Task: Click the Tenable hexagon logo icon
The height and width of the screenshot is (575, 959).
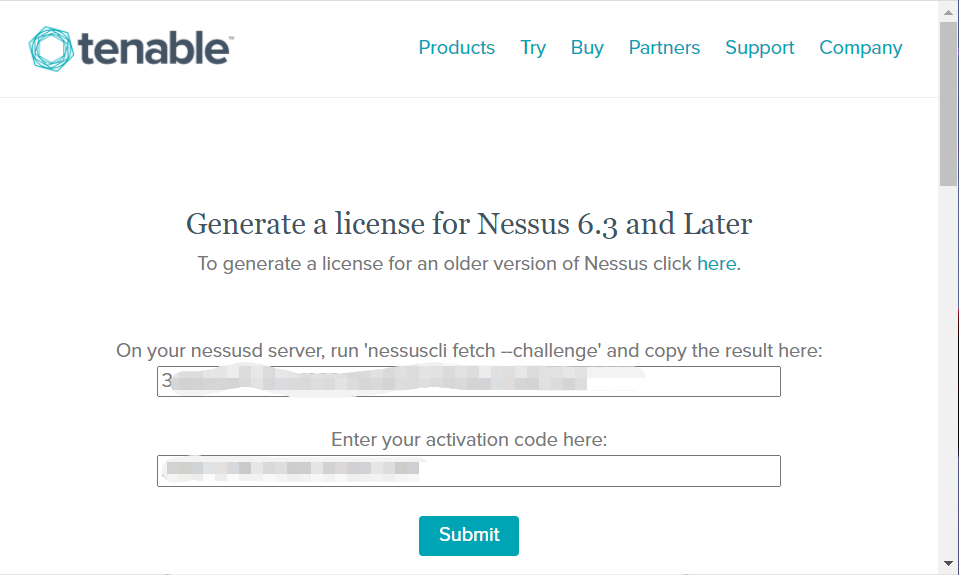Action: (51, 48)
